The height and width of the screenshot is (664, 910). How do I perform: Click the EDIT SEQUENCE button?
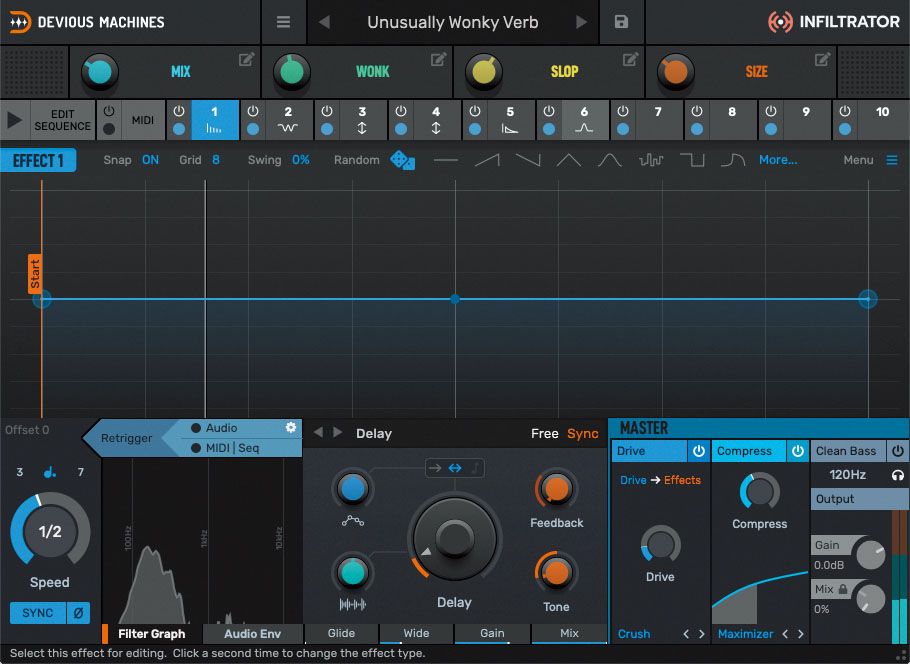coord(63,120)
